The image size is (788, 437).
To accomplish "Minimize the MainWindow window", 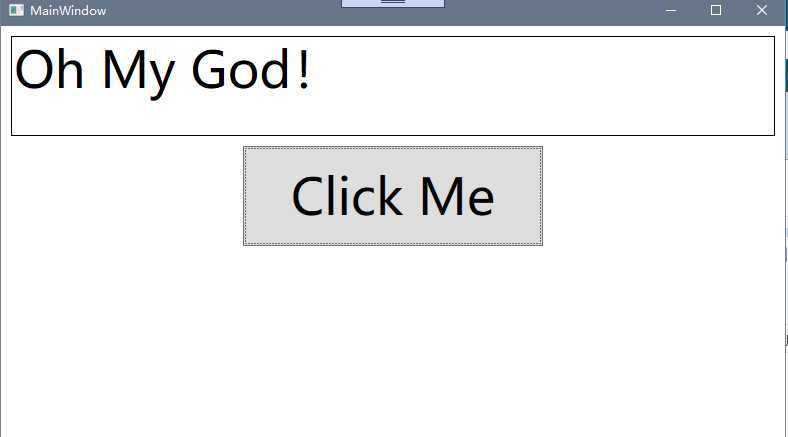I will point(671,11).
